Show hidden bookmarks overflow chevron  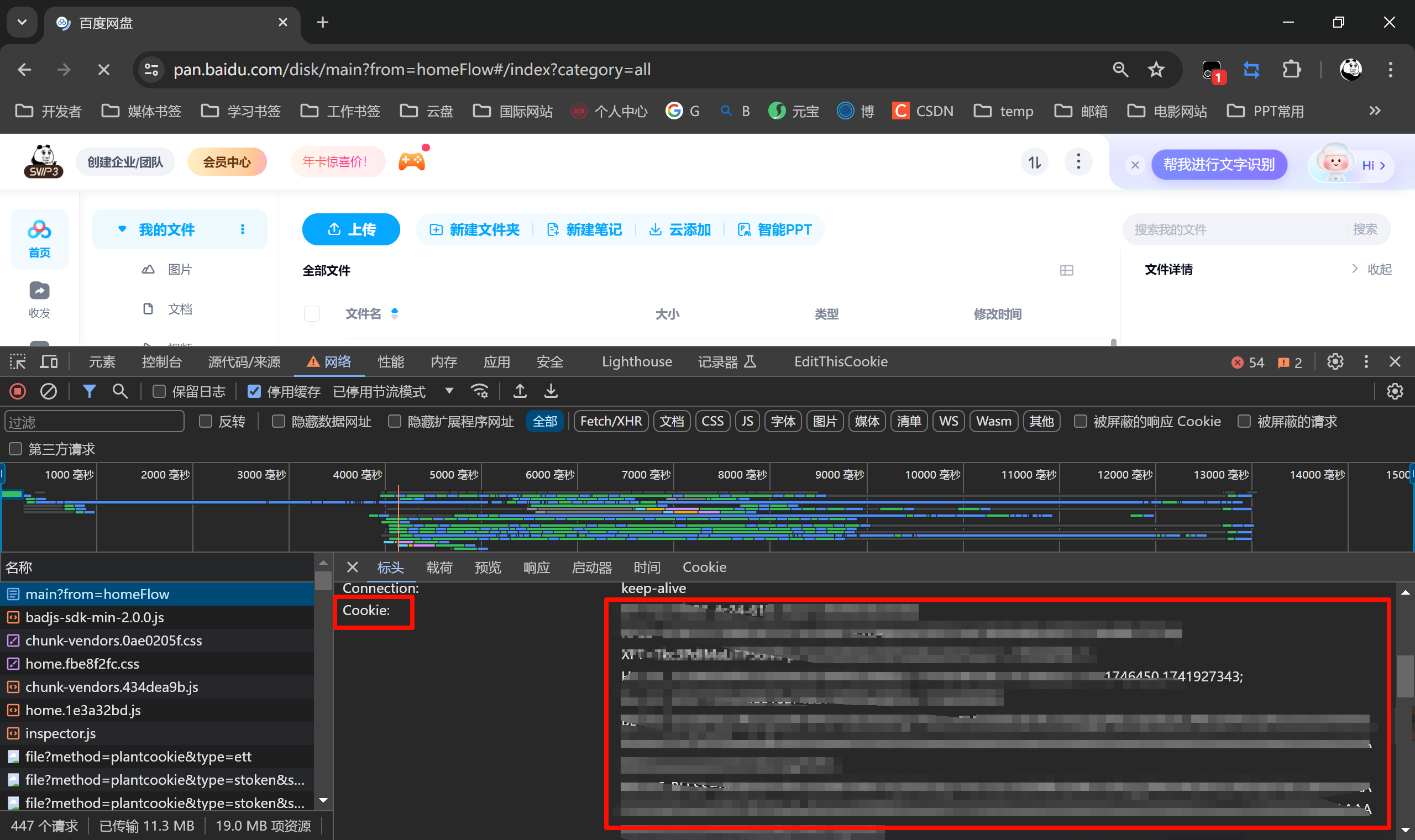click(x=1375, y=111)
